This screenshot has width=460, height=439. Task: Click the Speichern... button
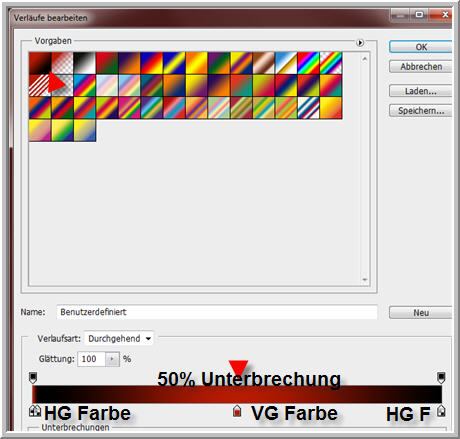tap(421, 111)
